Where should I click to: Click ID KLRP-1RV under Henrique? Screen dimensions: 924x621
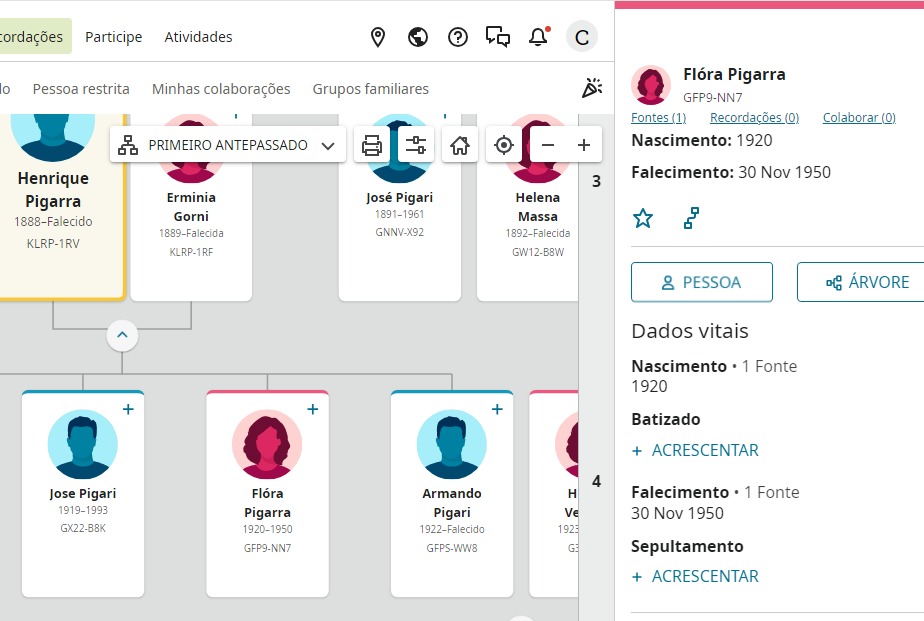(53, 243)
